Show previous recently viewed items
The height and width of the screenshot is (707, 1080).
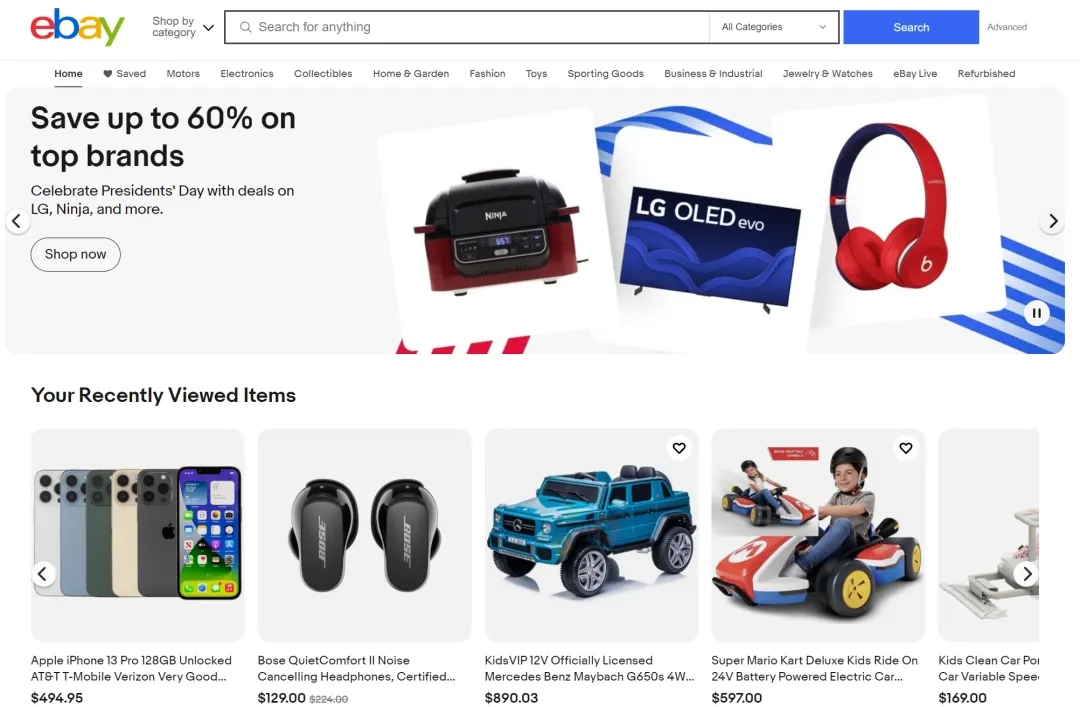click(43, 573)
